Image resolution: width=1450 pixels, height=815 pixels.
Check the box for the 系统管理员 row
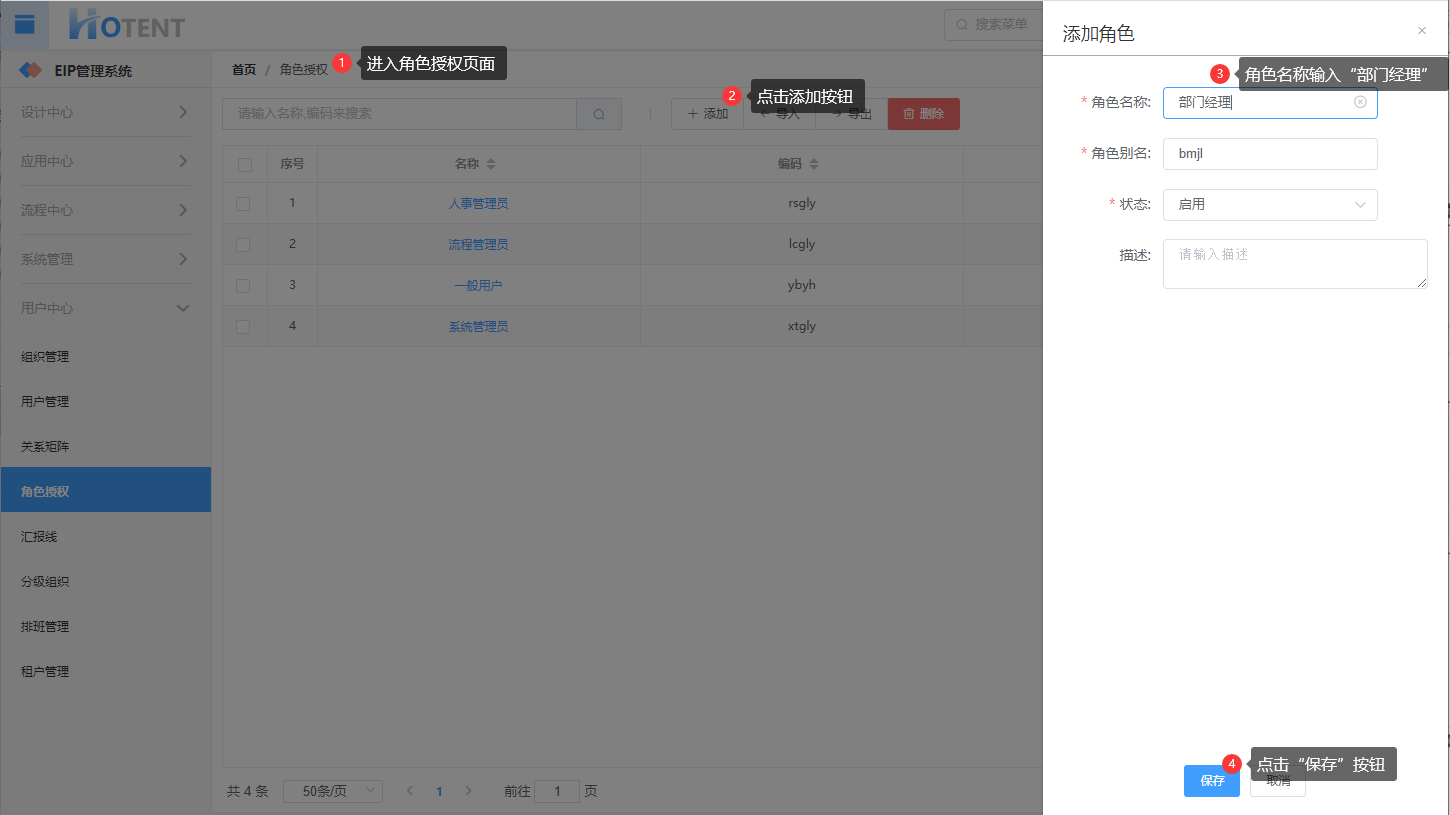[x=243, y=326]
